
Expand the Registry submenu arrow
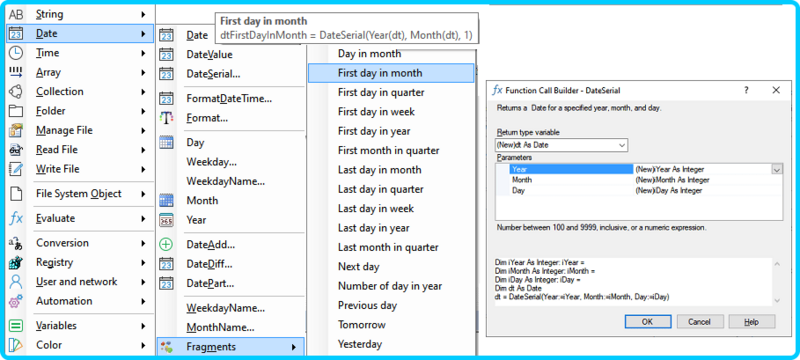pyautogui.click(x=144, y=263)
